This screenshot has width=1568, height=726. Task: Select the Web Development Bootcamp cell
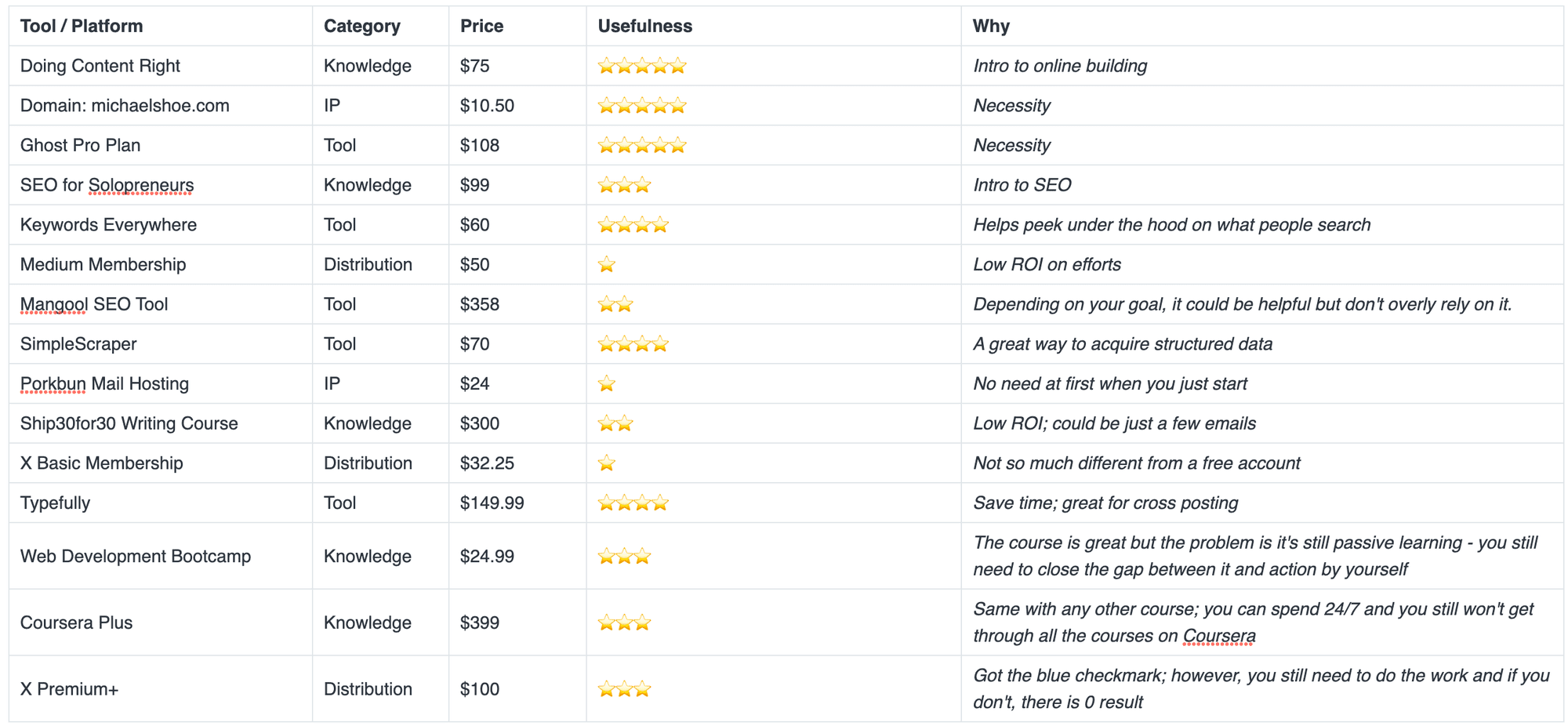click(x=136, y=557)
